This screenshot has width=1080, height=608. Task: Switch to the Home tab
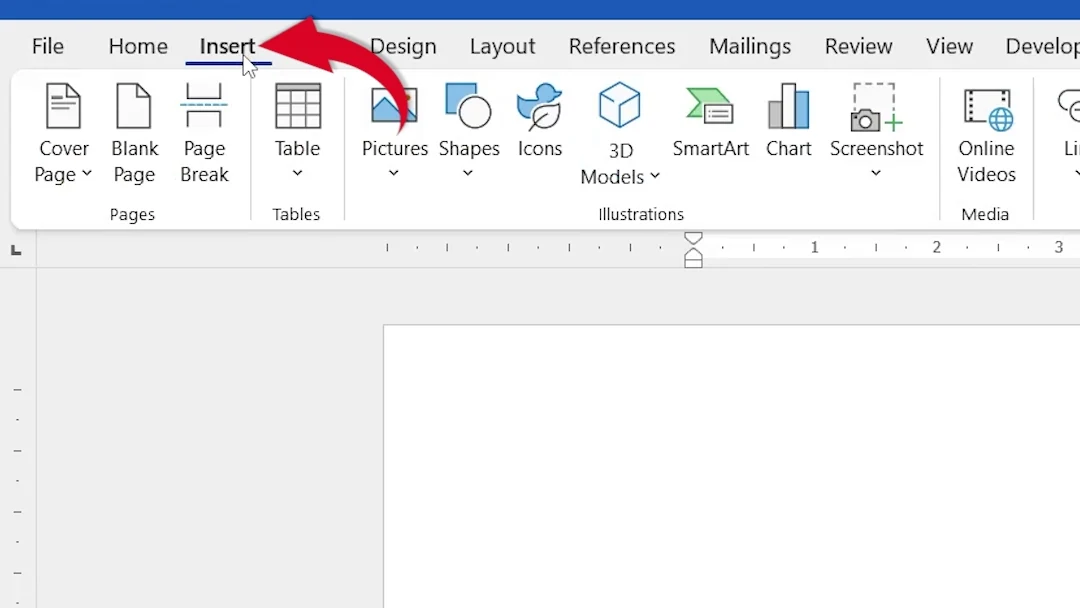pyautogui.click(x=138, y=46)
